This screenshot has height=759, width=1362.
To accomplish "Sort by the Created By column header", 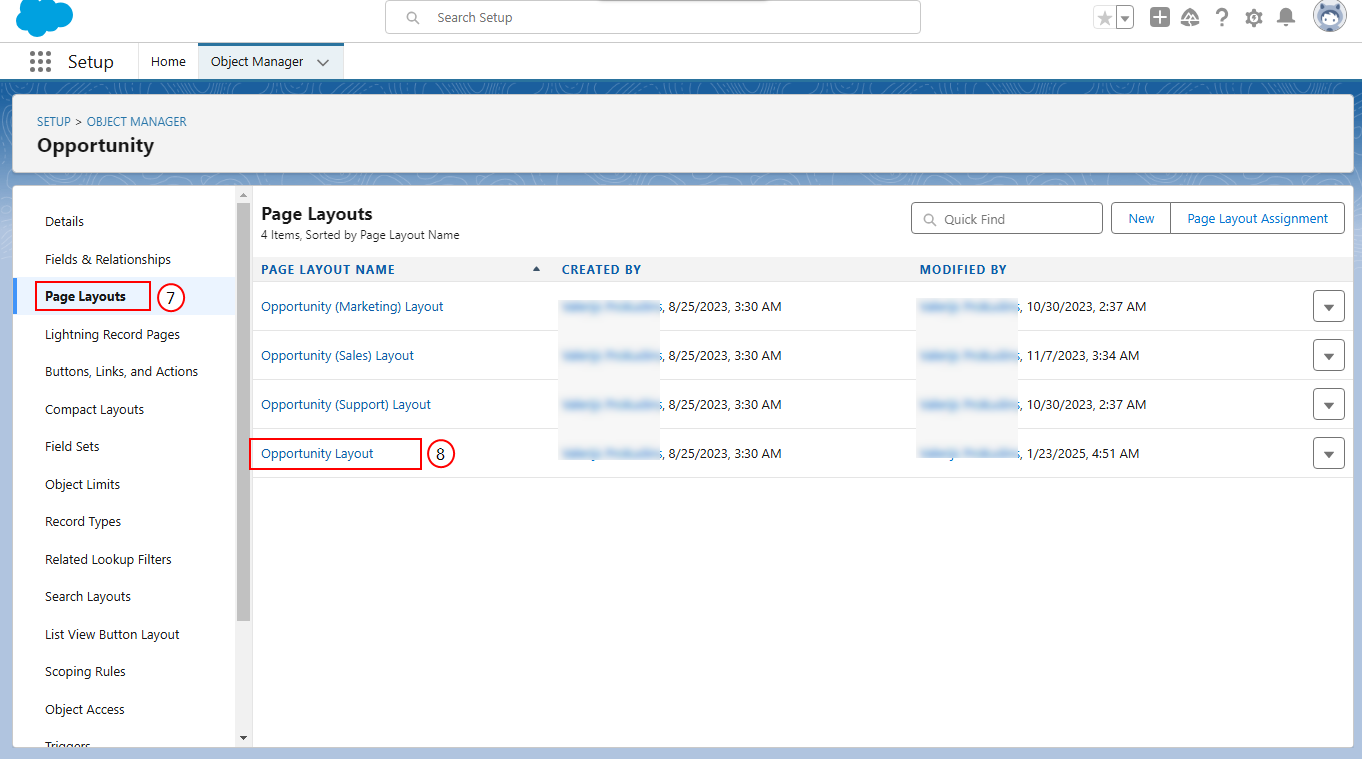I will [x=601, y=270].
